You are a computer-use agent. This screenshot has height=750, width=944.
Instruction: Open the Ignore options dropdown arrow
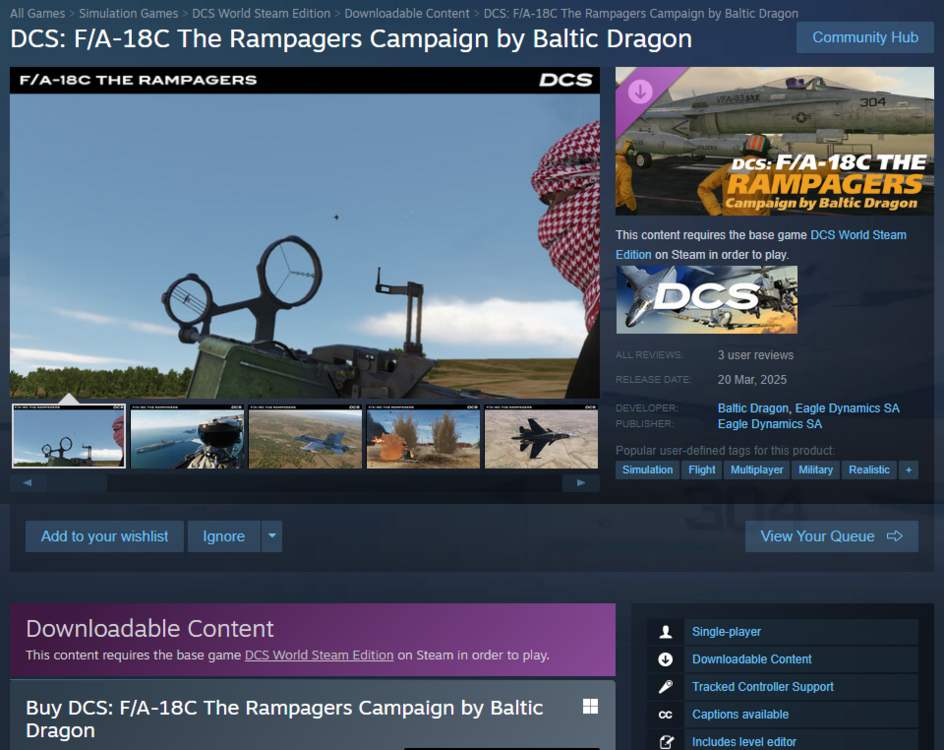point(272,536)
